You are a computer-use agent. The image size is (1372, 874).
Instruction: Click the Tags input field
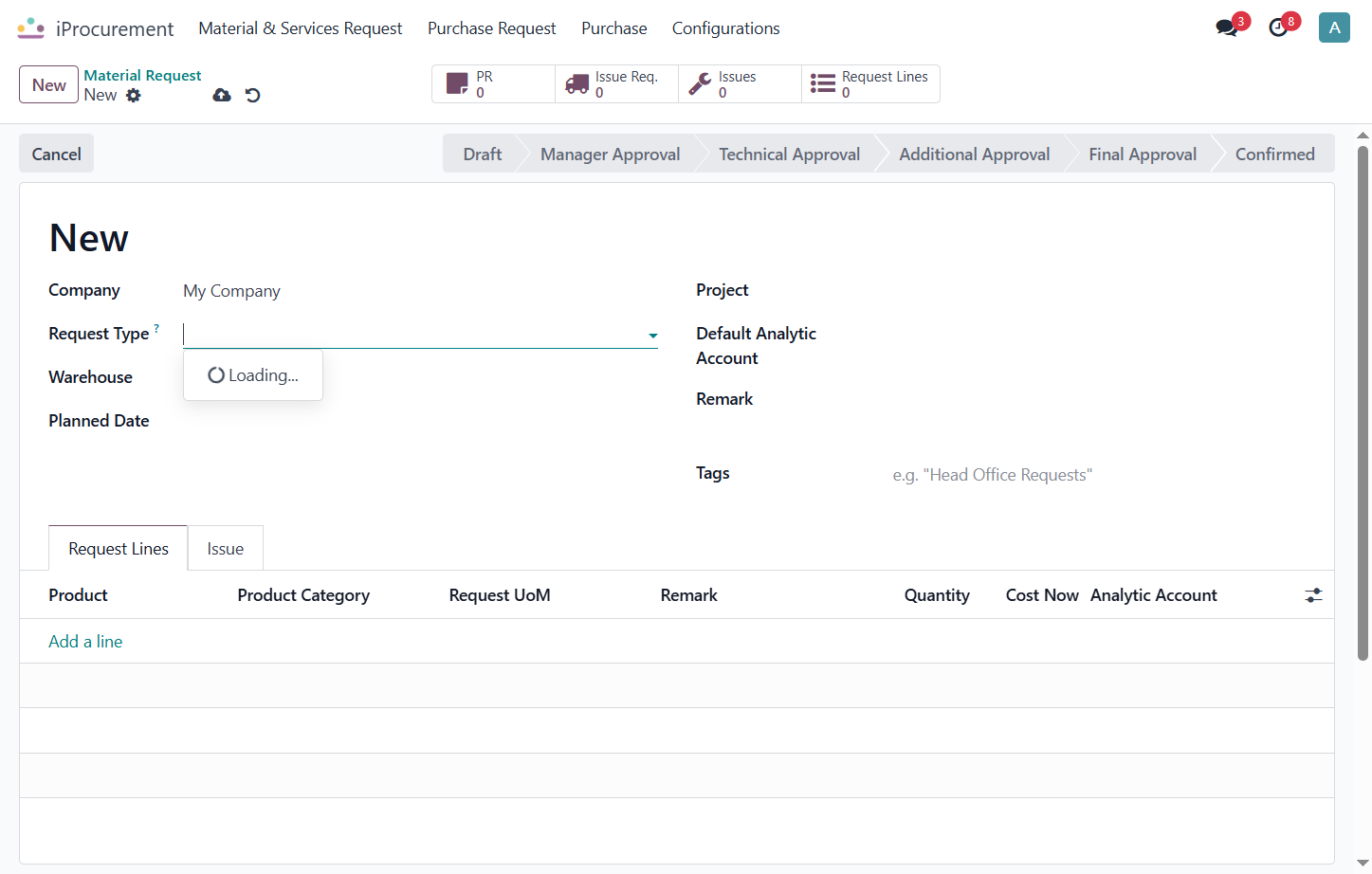[x=1100, y=475]
